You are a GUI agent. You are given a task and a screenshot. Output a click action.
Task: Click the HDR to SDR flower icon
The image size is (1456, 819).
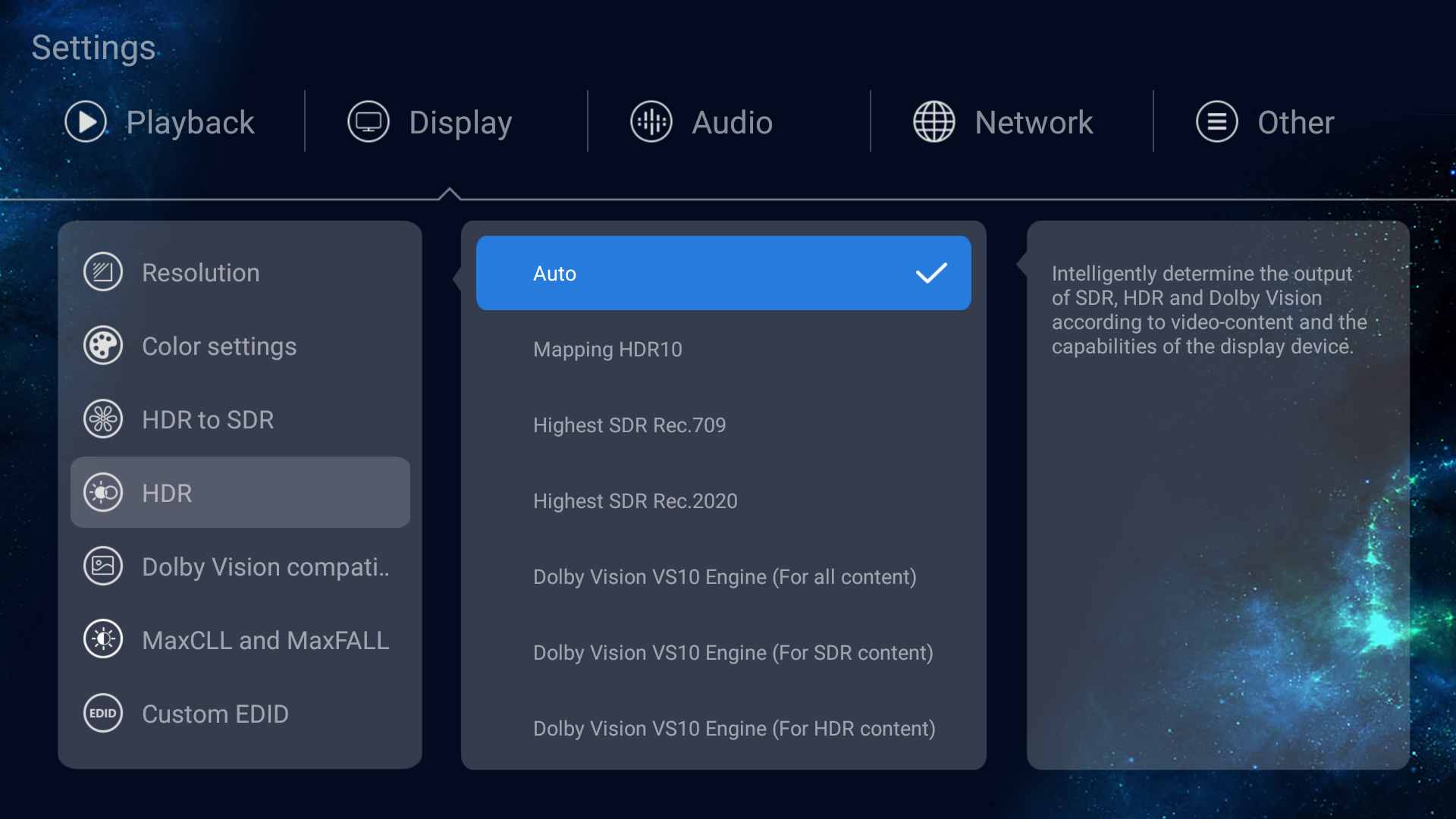(x=103, y=419)
